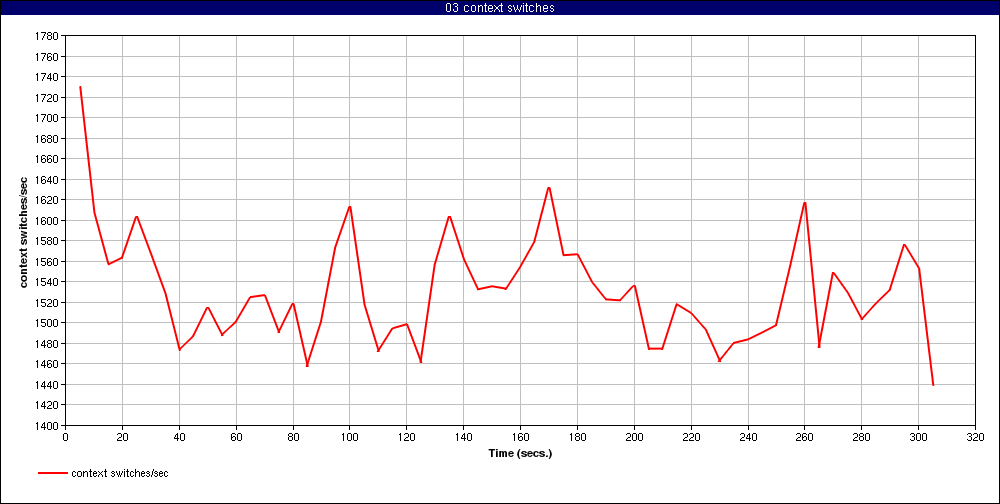Click the x-axis tick label 20
This screenshot has width=1000, height=504.
[x=122, y=438]
